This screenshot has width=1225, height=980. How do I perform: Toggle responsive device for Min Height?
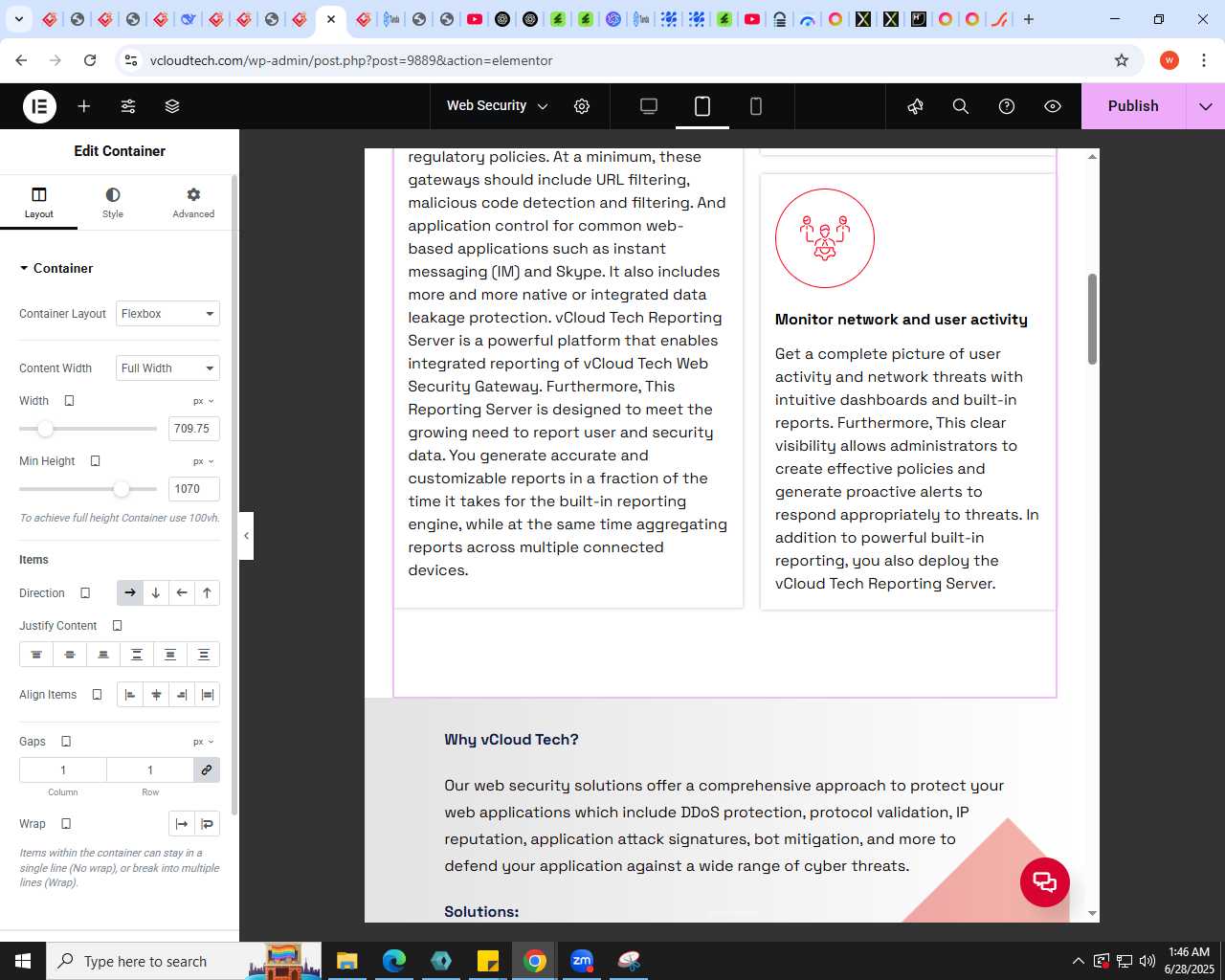click(95, 461)
